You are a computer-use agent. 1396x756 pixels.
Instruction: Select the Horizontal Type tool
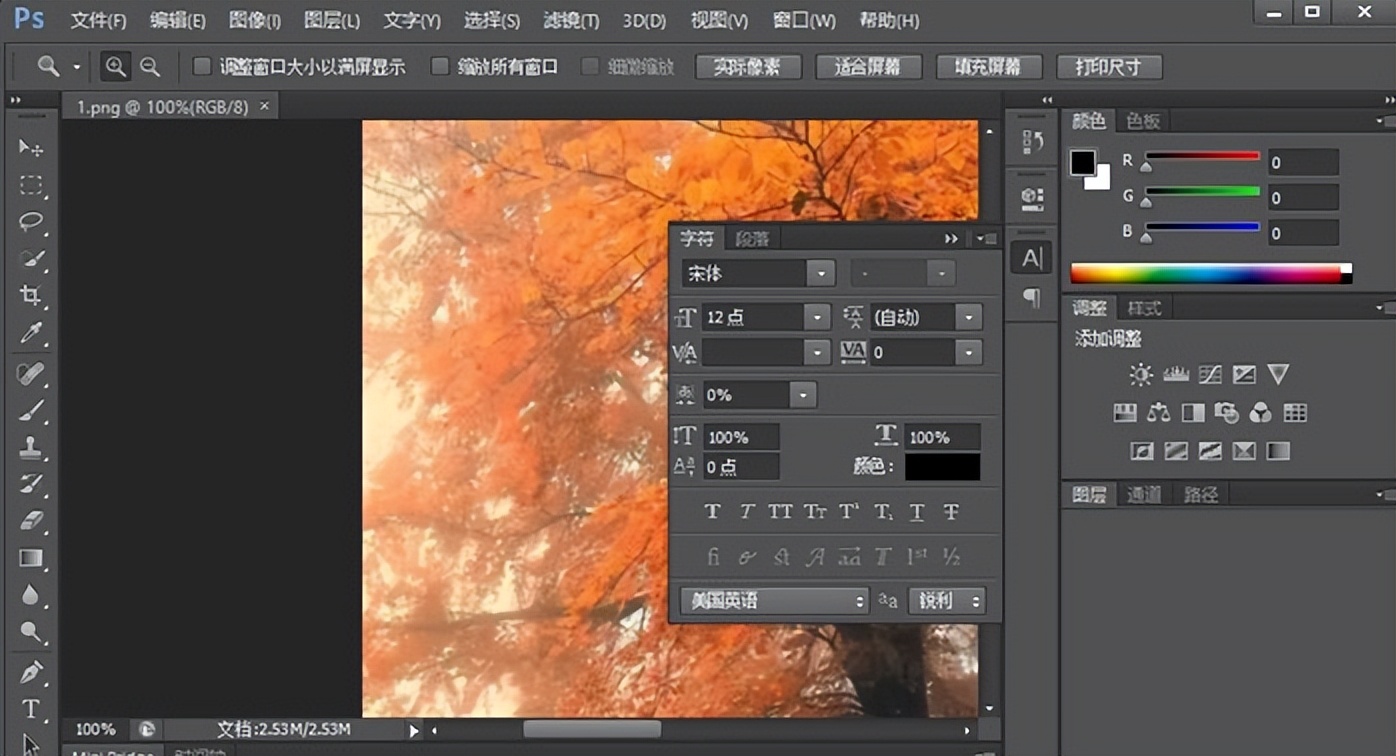point(30,710)
